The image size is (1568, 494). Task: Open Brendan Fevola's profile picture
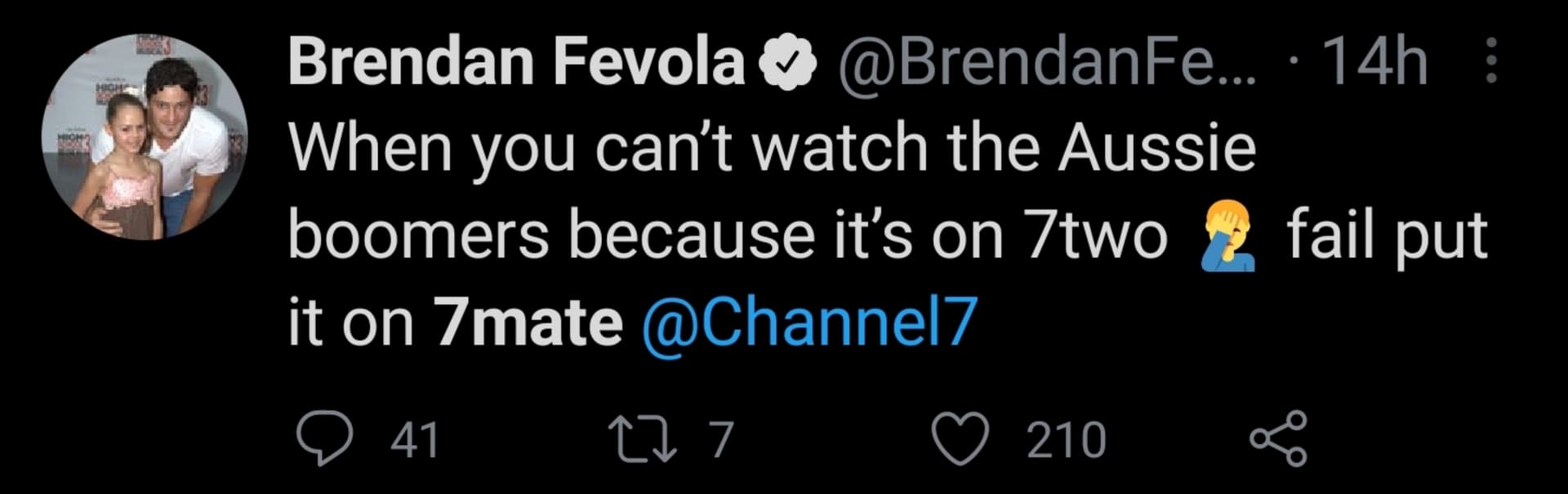145,137
